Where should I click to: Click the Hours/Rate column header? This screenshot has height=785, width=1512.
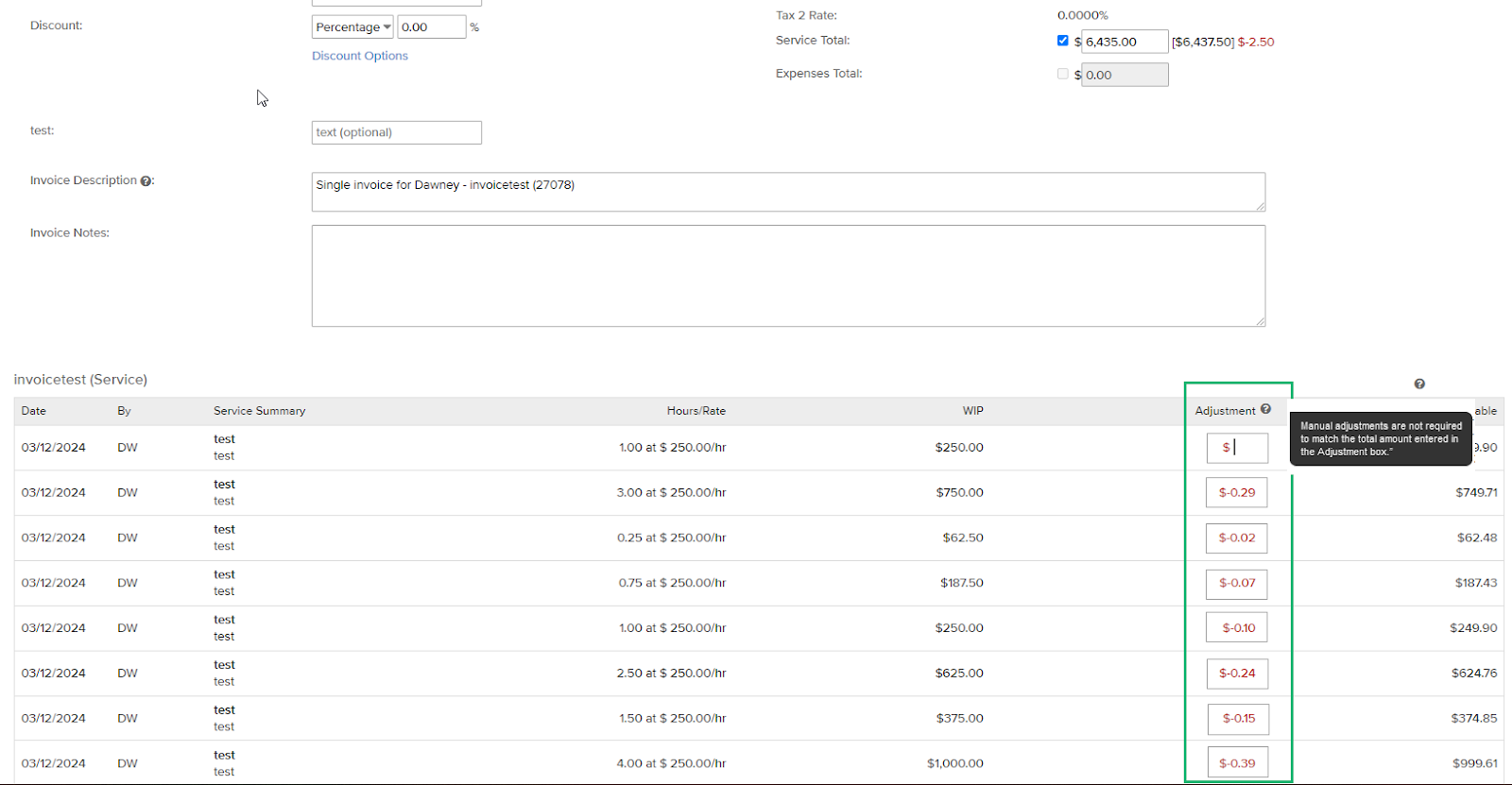coord(696,411)
